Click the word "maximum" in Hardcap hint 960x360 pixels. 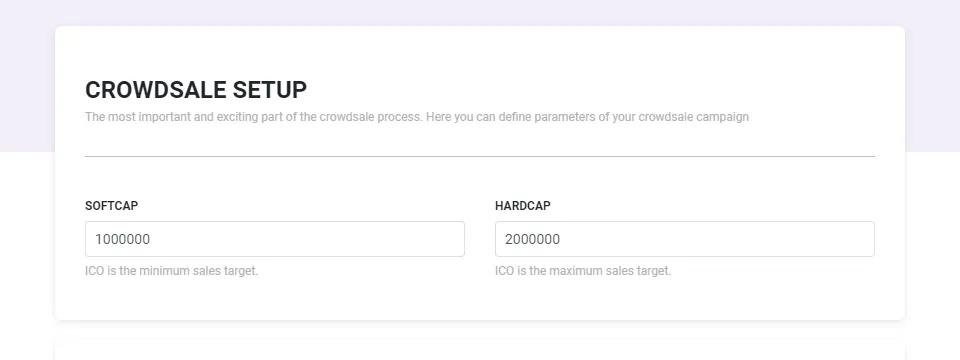(x=575, y=271)
